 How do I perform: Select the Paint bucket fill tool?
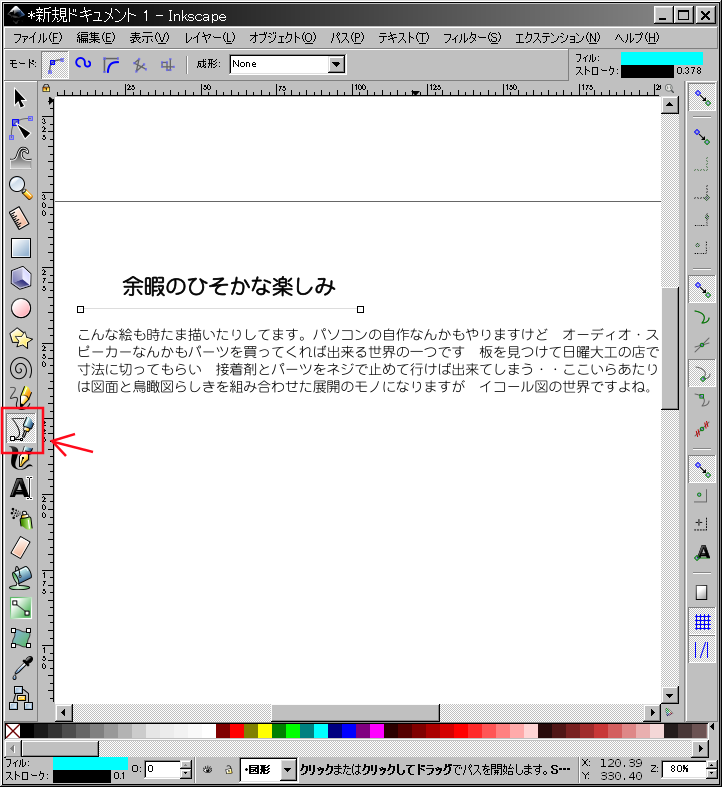pyautogui.click(x=21, y=578)
